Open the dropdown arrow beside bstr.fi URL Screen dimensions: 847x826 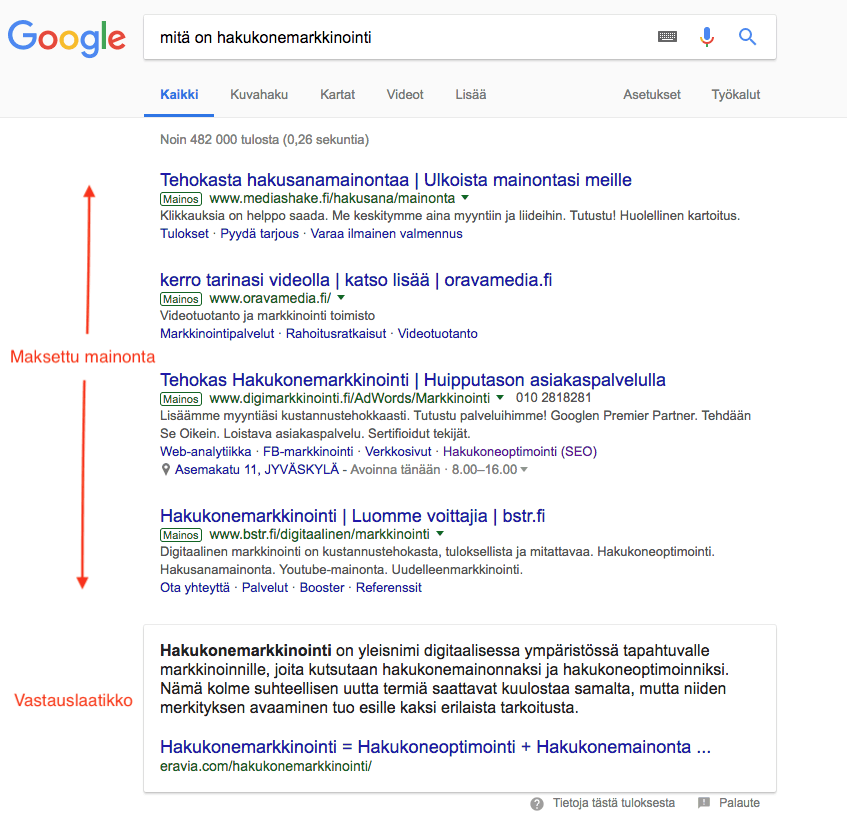(440, 533)
